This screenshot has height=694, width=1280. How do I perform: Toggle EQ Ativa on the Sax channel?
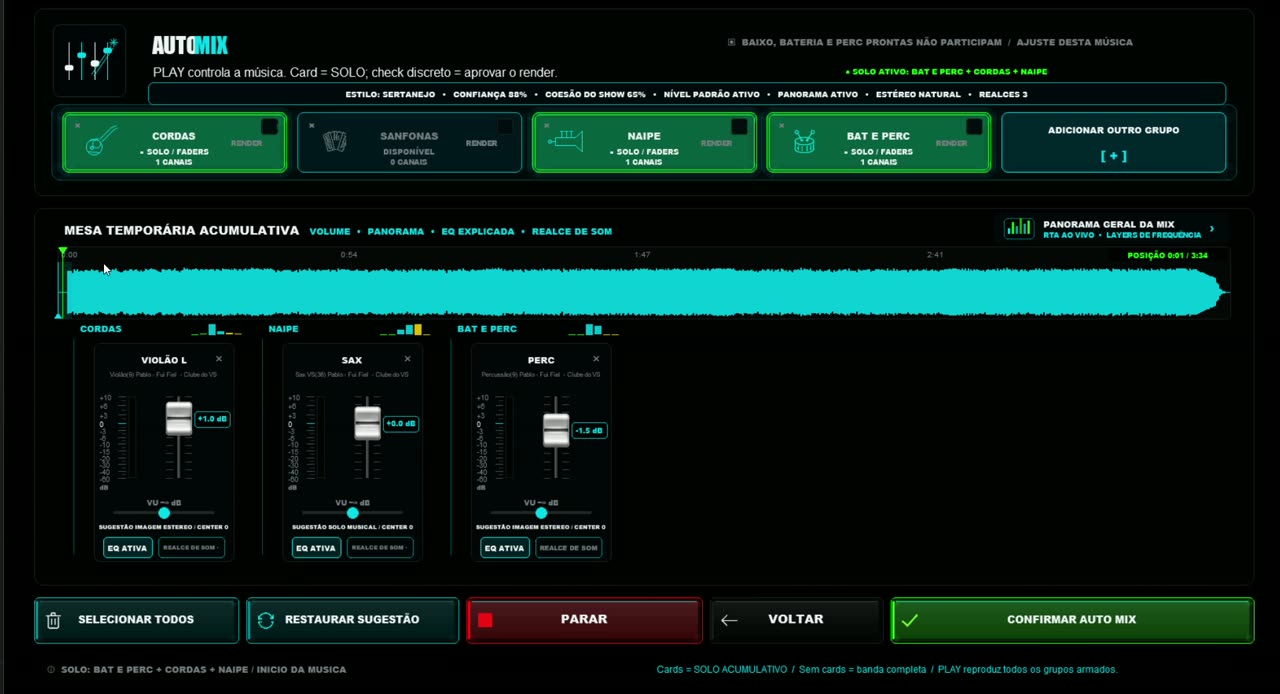316,548
